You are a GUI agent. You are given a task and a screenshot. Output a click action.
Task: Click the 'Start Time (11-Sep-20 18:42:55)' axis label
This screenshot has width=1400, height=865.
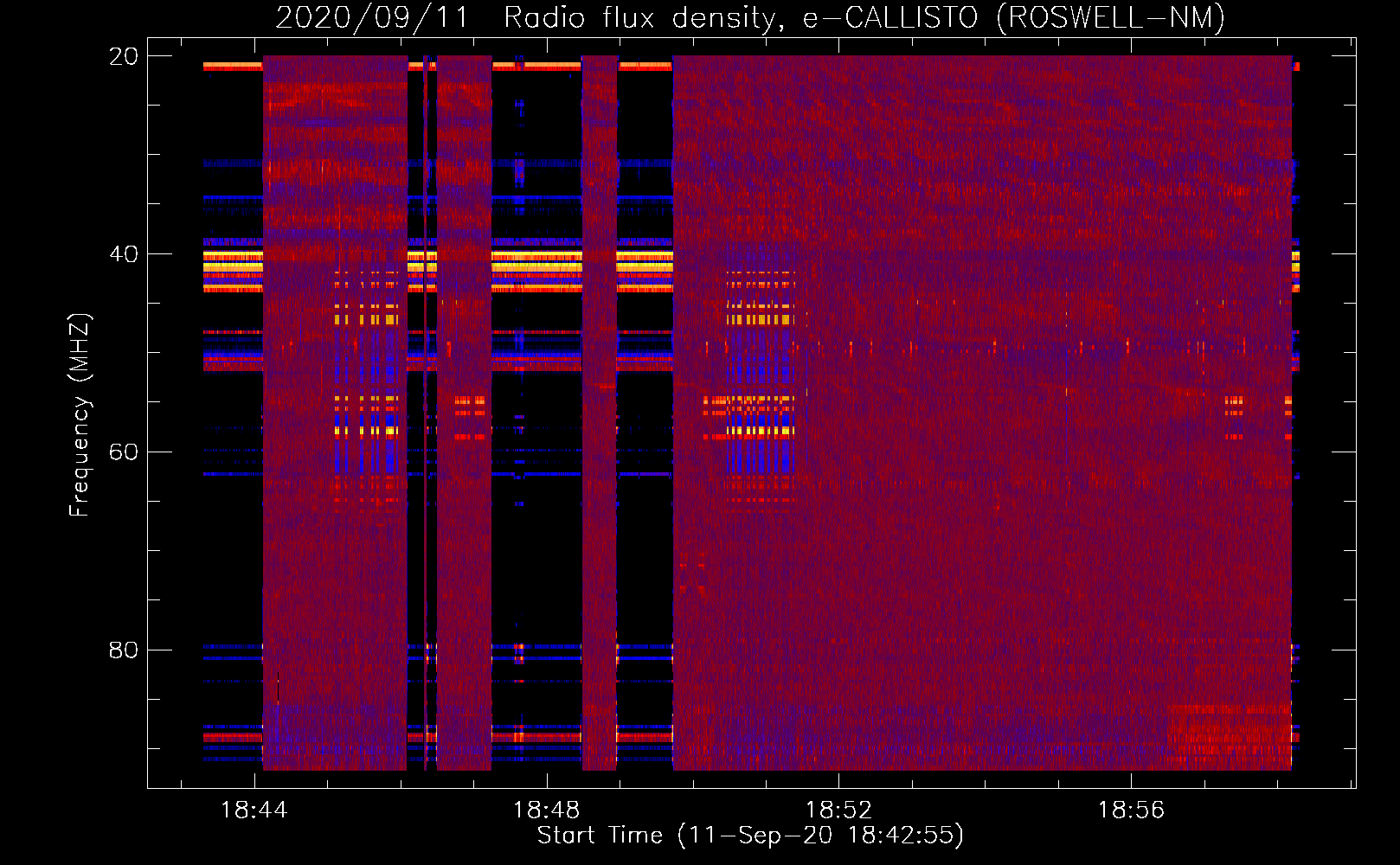[750, 836]
